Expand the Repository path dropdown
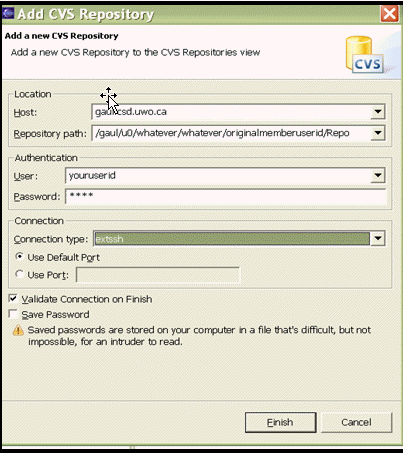Screen dimensions: 403x453 tap(378, 133)
